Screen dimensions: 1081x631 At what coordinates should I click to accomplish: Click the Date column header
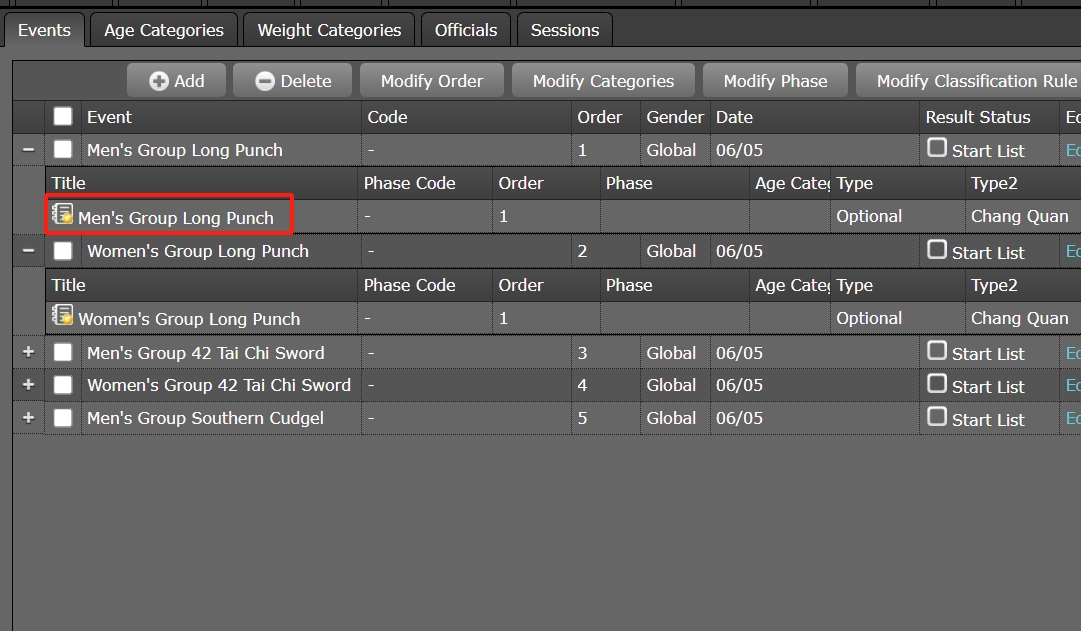point(734,117)
